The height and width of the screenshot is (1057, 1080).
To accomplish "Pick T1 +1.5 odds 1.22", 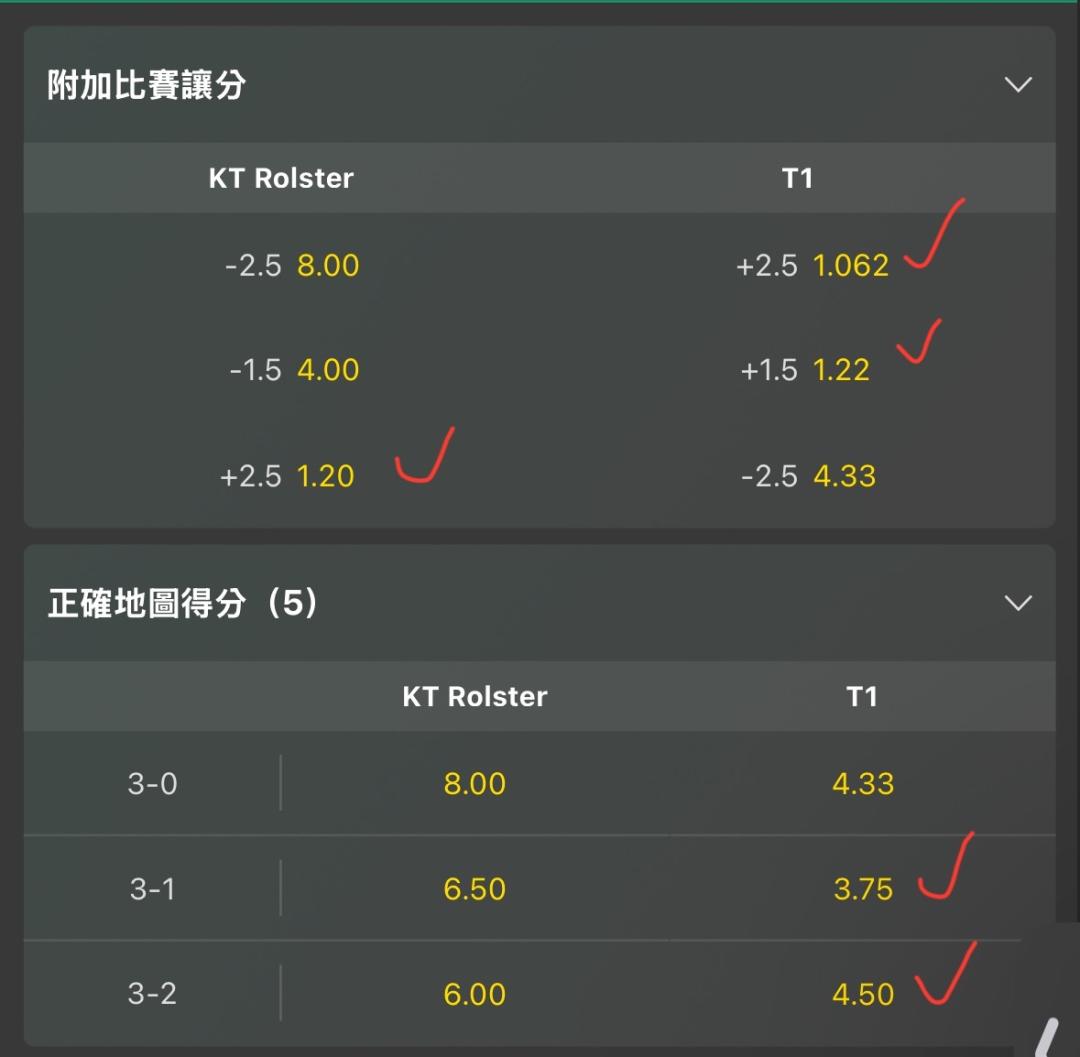I will tap(805, 370).
